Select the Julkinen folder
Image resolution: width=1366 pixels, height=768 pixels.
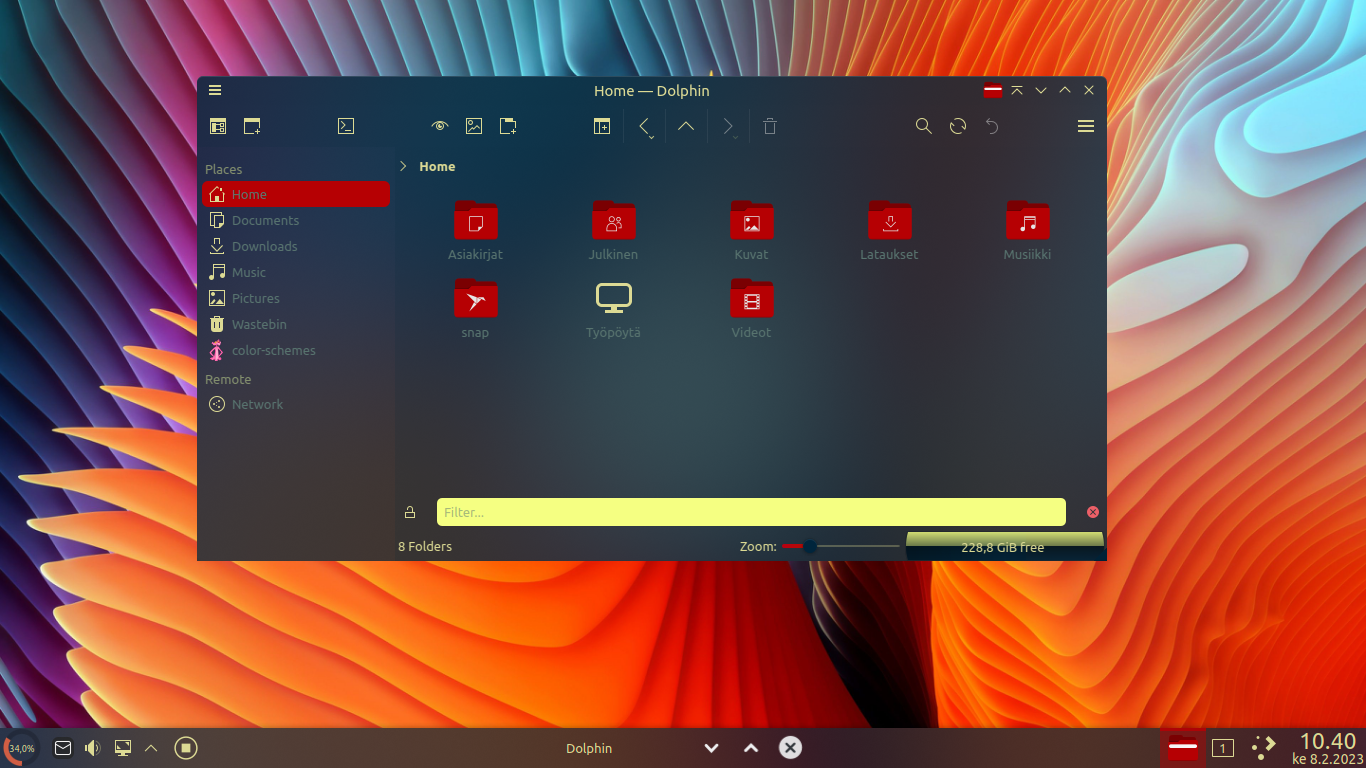click(x=613, y=230)
